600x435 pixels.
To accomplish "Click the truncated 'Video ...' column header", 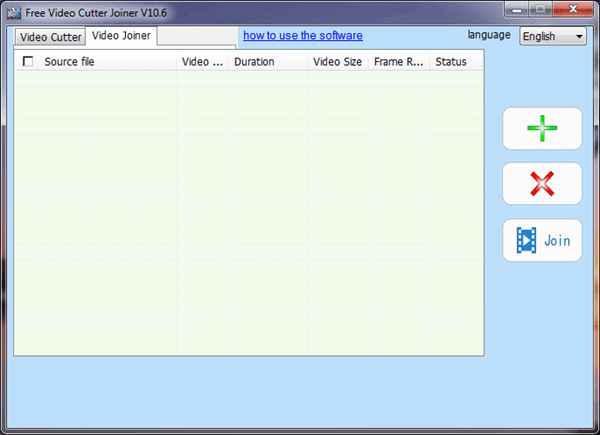I will pyautogui.click(x=202, y=62).
